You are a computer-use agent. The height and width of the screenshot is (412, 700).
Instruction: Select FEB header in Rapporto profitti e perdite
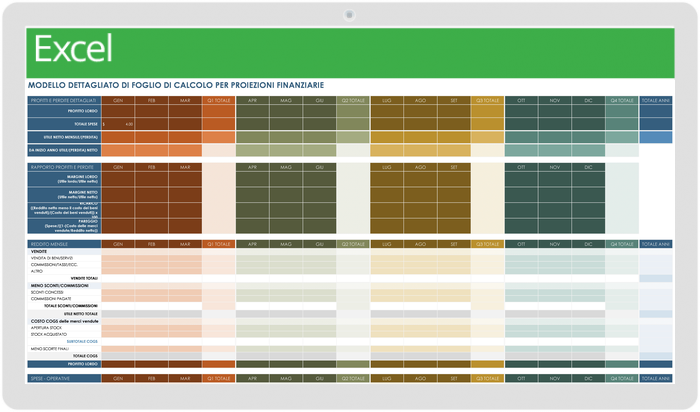[151, 167]
